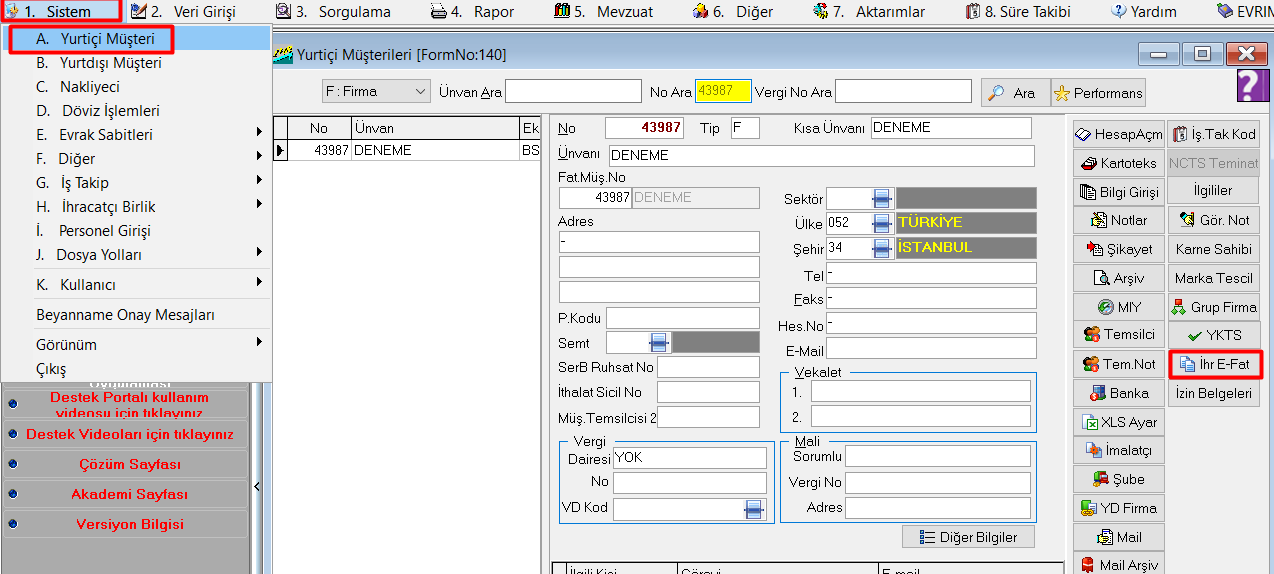
Task: Open the Şehir lookup button
Action: pyautogui.click(x=882, y=248)
